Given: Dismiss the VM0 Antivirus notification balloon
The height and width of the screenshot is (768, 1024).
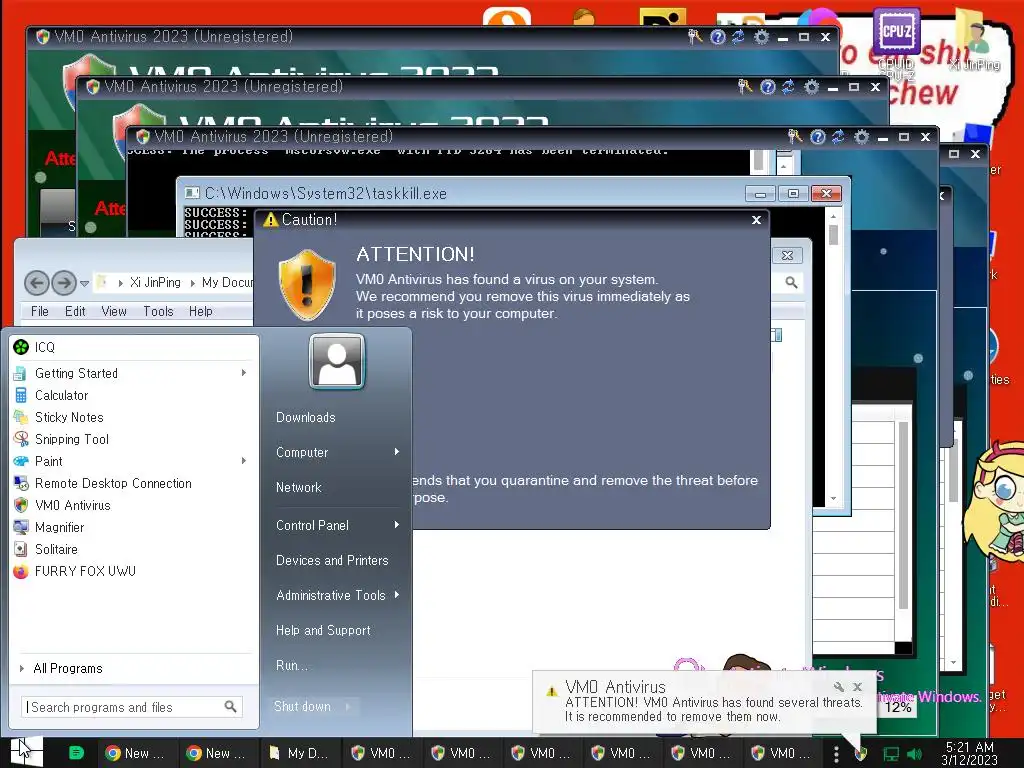Looking at the screenshot, I should [857, 686].
